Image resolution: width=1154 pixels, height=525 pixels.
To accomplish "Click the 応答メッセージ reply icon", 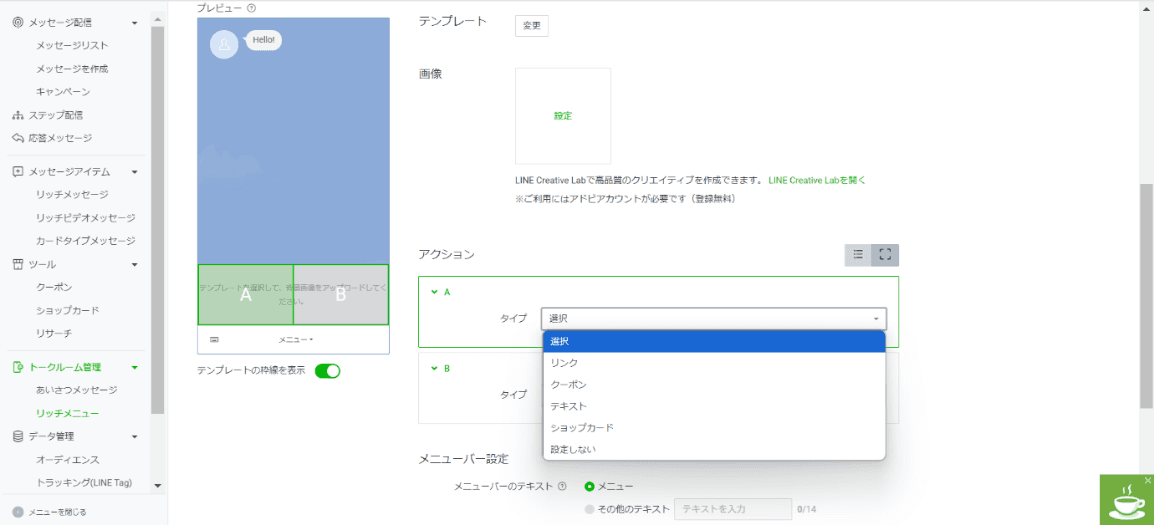I will click(x=18, y=138).
